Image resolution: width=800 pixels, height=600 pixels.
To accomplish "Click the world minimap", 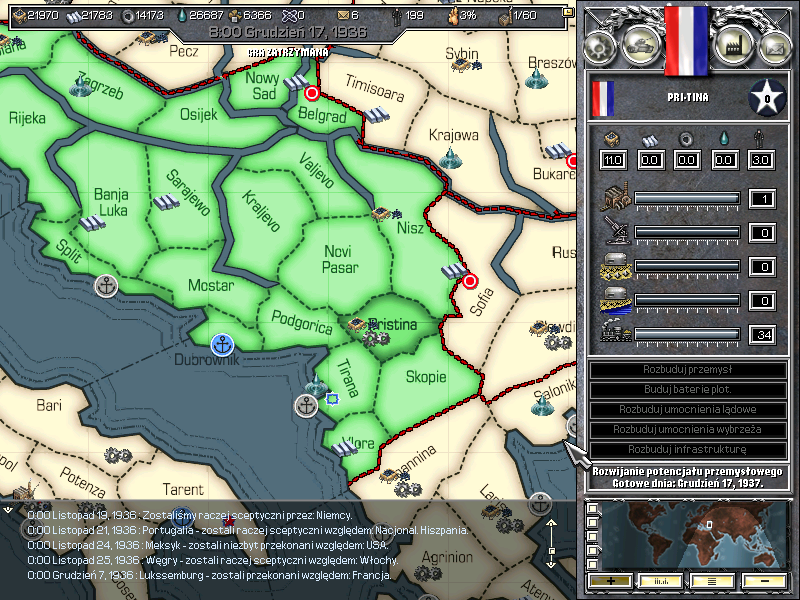I will (x=695, y=535).
